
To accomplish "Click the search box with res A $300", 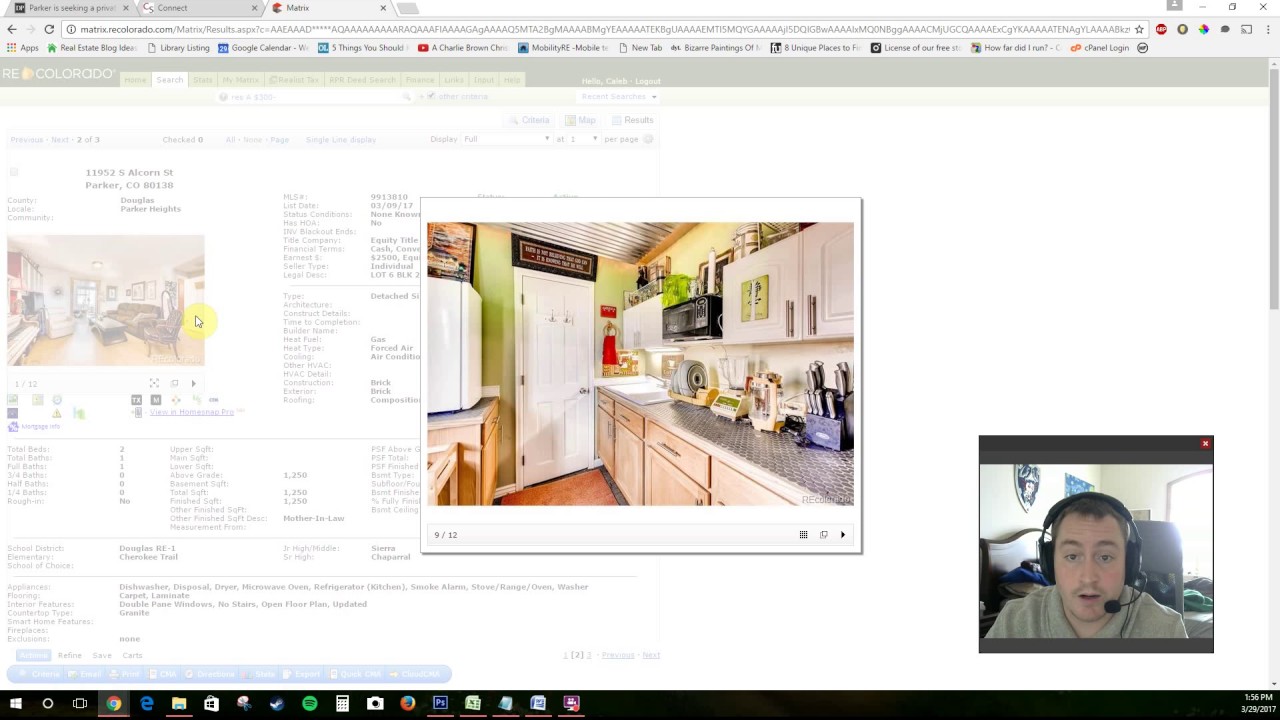I will click(313, 97).
